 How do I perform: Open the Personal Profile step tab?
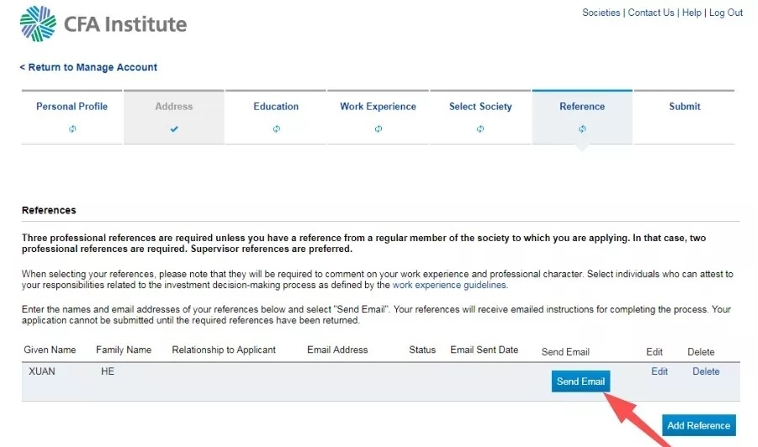coord(72,106)
